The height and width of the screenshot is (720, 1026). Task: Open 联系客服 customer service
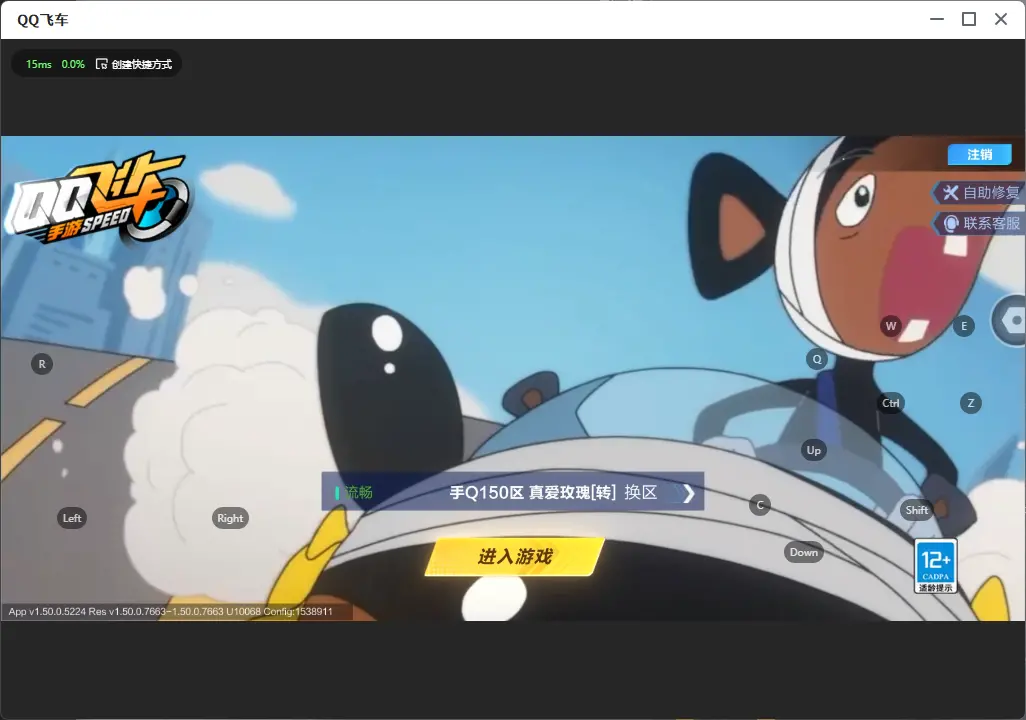click(x=980, y=224)
